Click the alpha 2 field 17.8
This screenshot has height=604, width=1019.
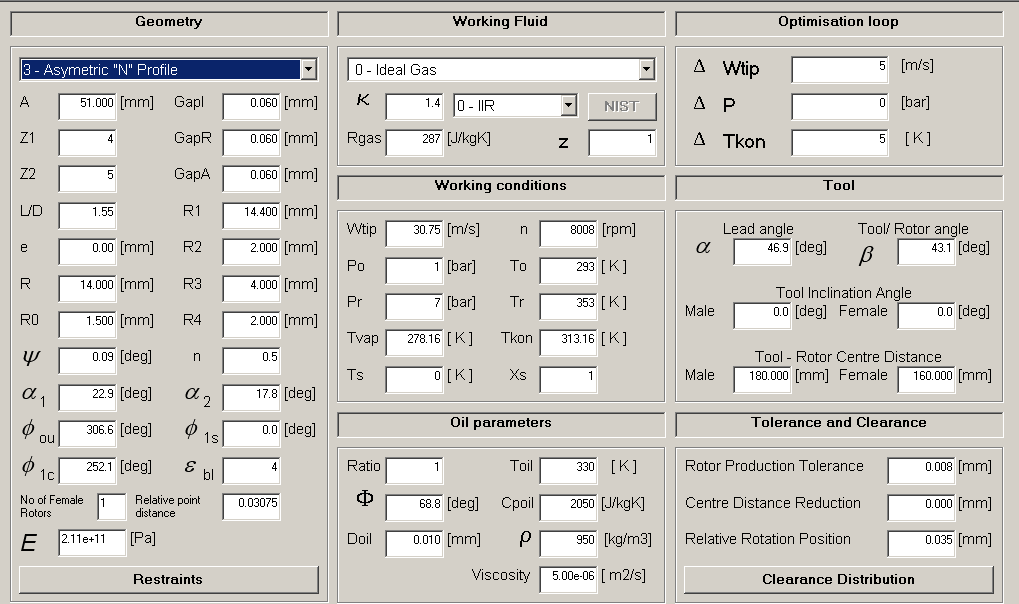tap(252, 397)
